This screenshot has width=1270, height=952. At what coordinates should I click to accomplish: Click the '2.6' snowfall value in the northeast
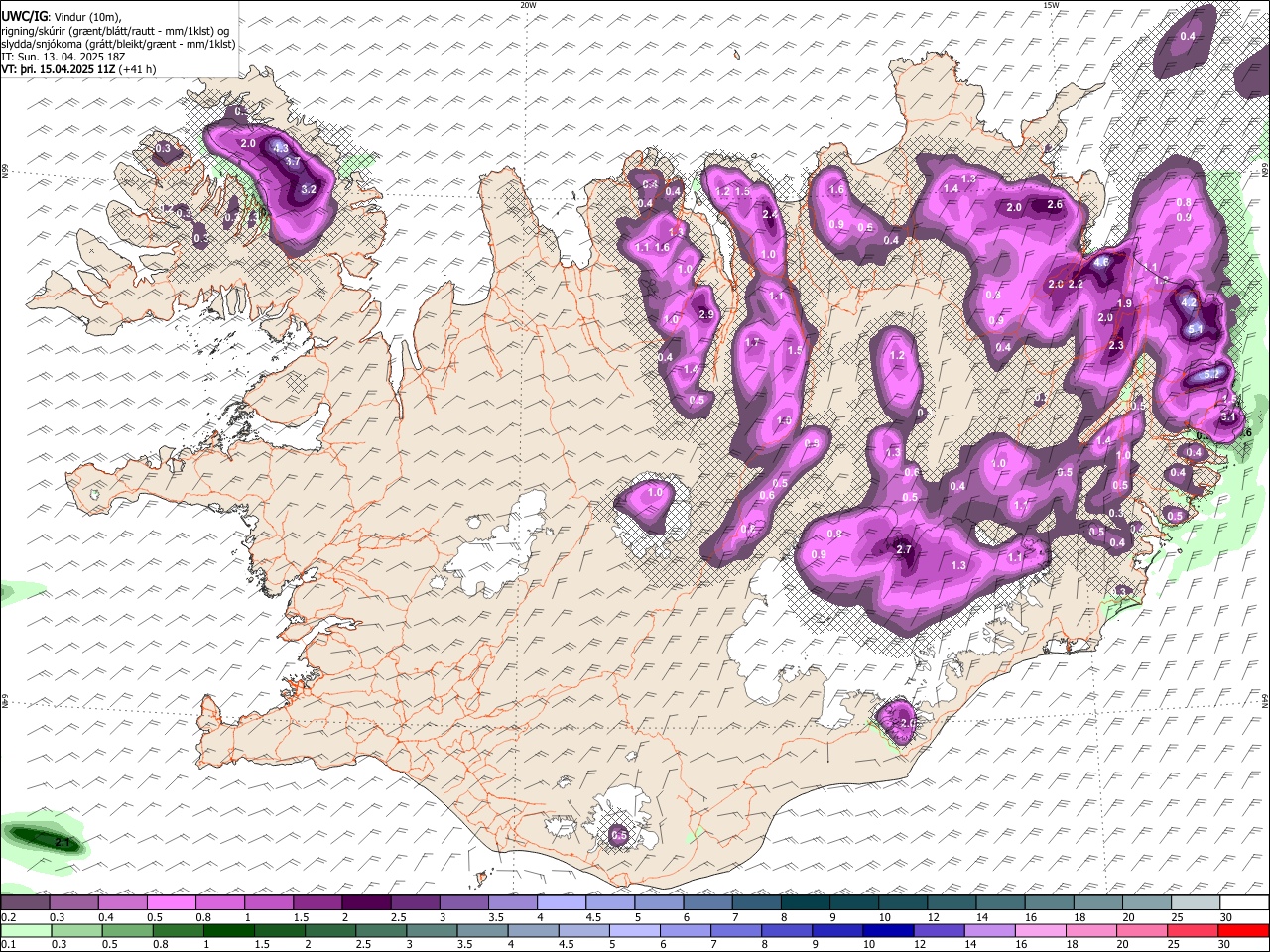pyautogui.click(x=1055, y=205)
